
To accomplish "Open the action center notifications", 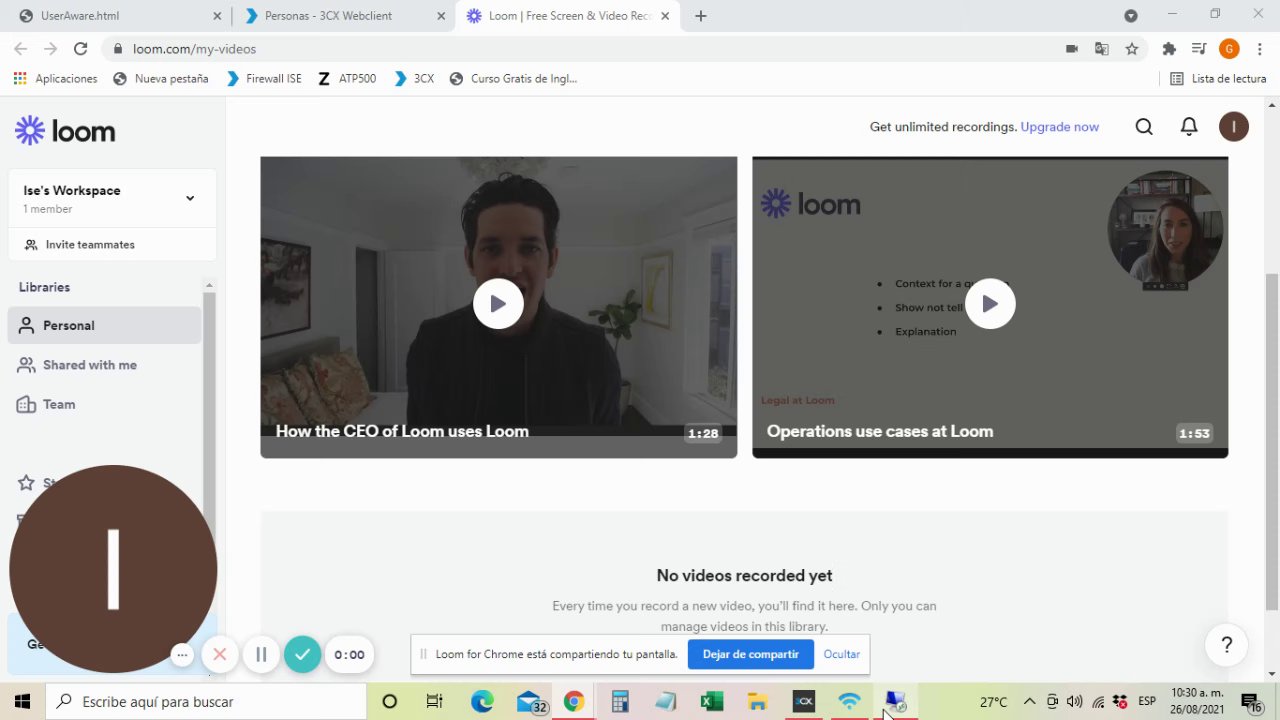I will [1251, 702].
